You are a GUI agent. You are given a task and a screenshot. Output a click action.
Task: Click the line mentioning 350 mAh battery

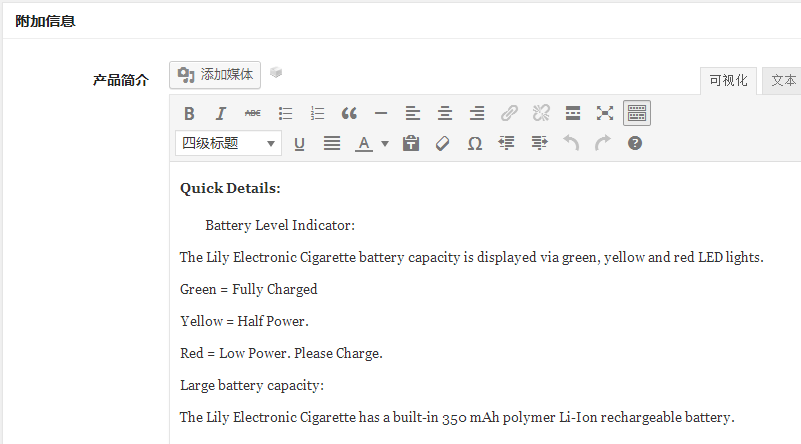(457, 417)
